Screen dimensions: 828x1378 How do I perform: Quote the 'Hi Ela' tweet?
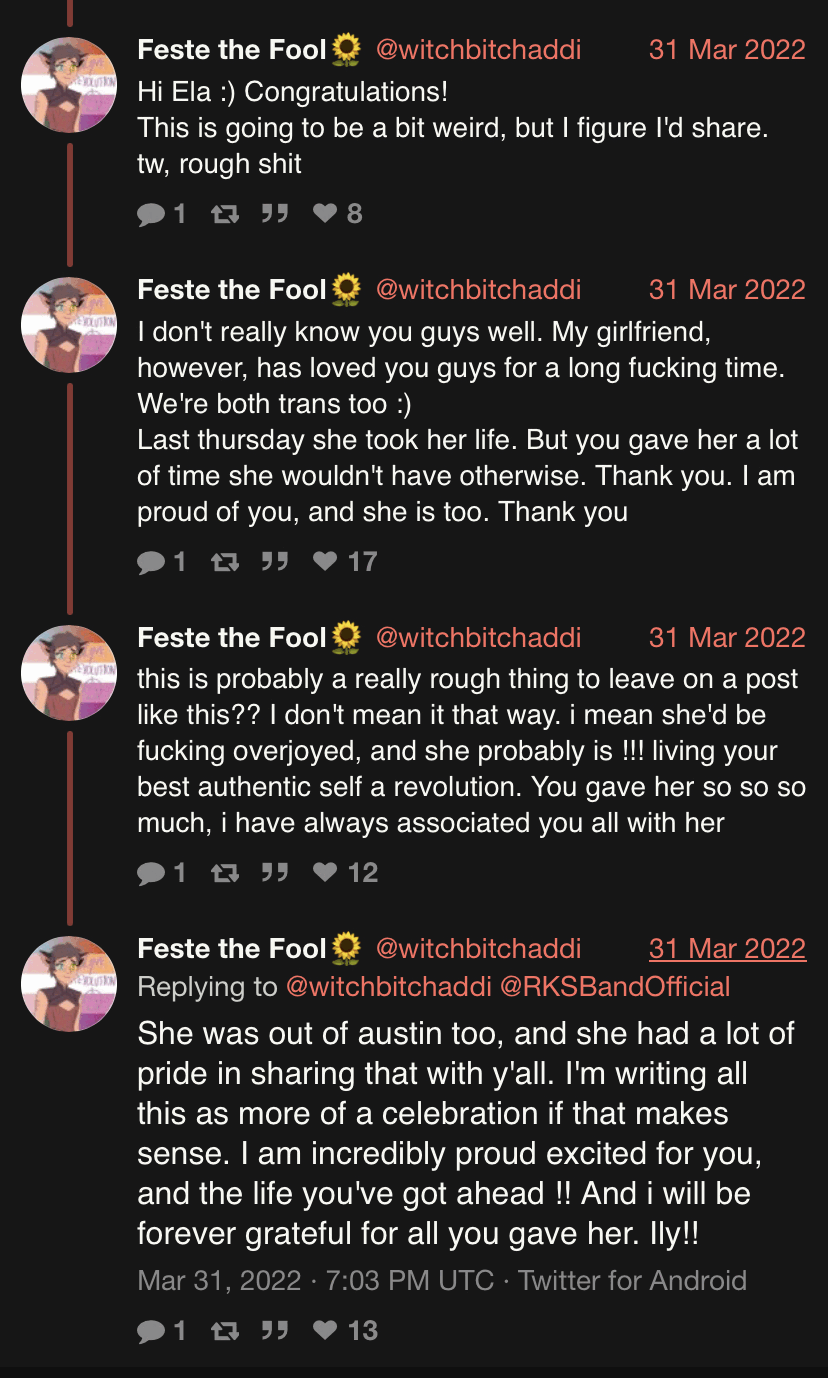click(274, 213)
